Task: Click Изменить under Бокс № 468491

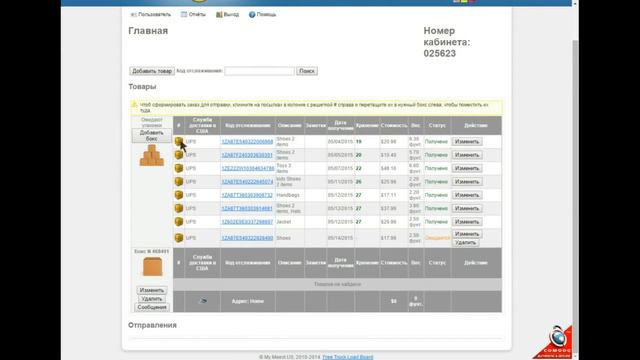Action: click(151, 290)
